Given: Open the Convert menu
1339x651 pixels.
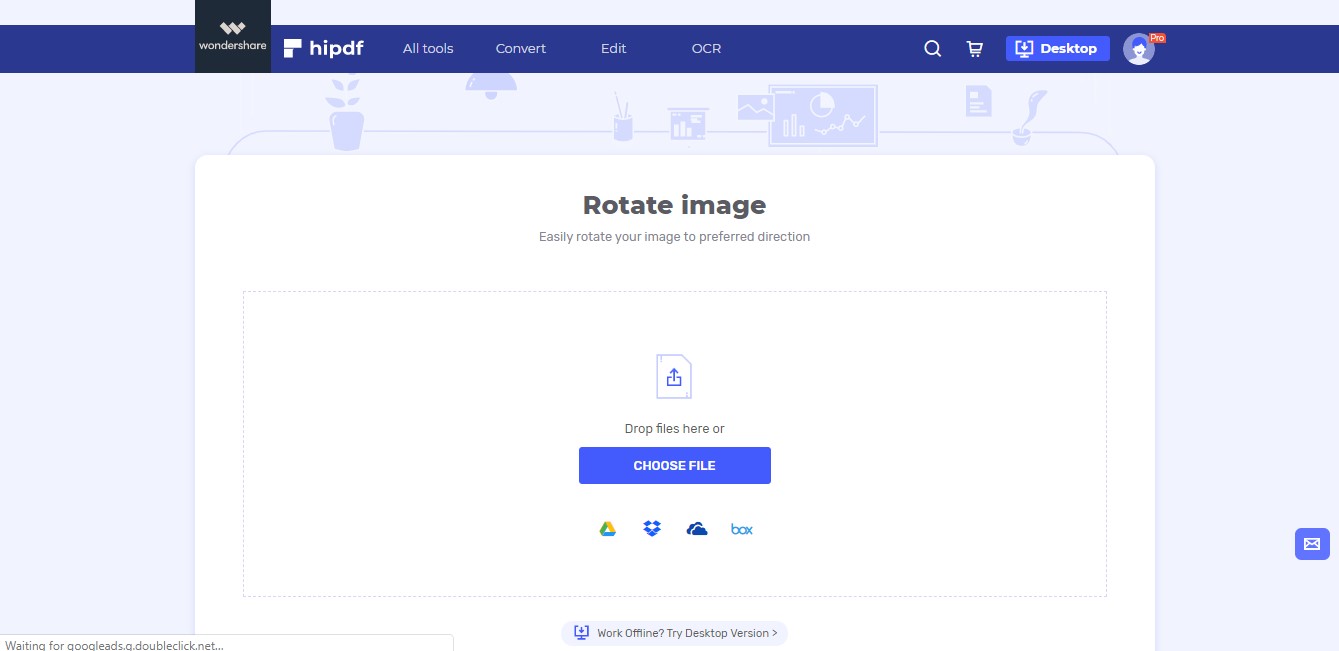Looking at the screenshot, I should point(521,48).
